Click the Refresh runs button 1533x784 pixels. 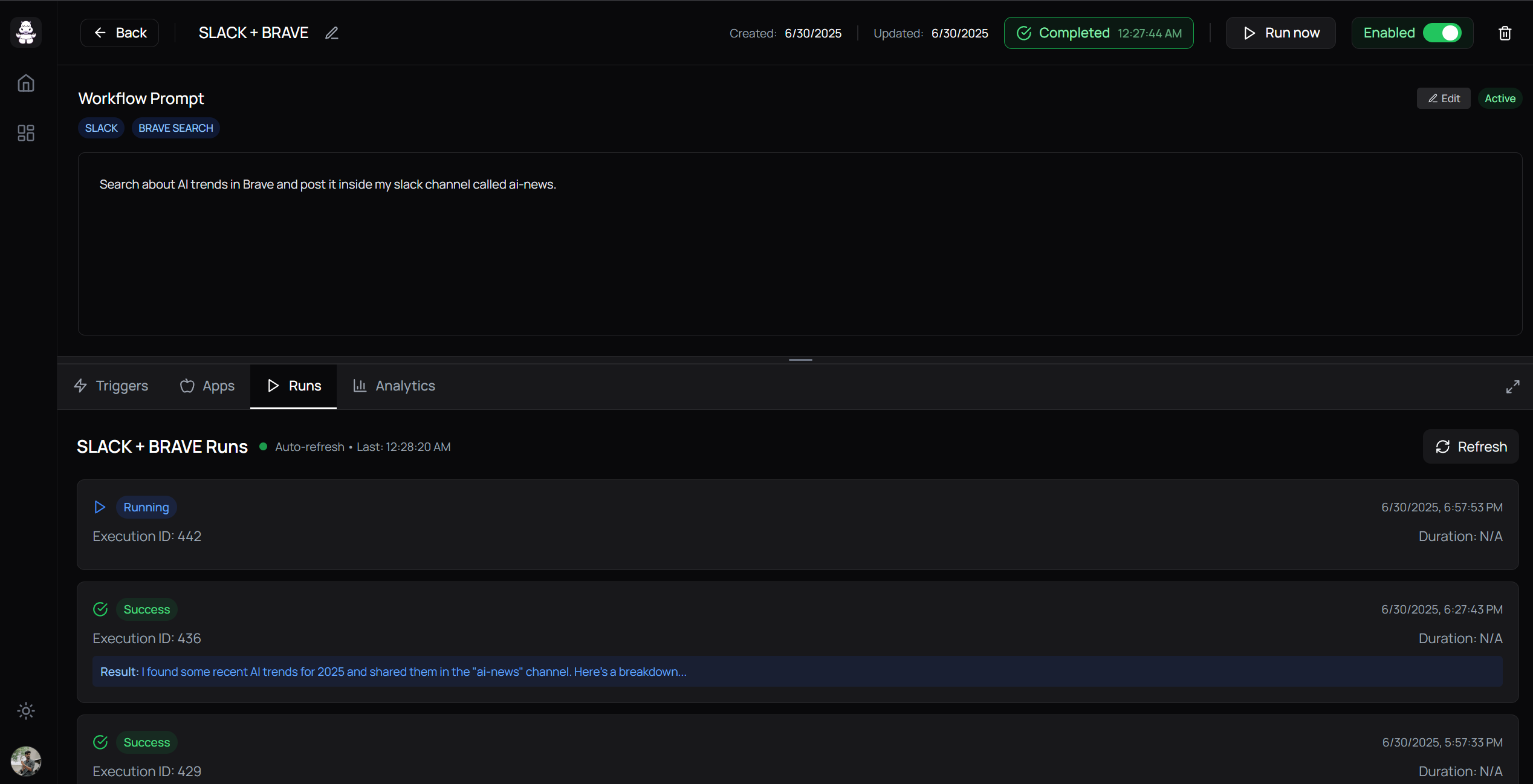pos(1470,447)
